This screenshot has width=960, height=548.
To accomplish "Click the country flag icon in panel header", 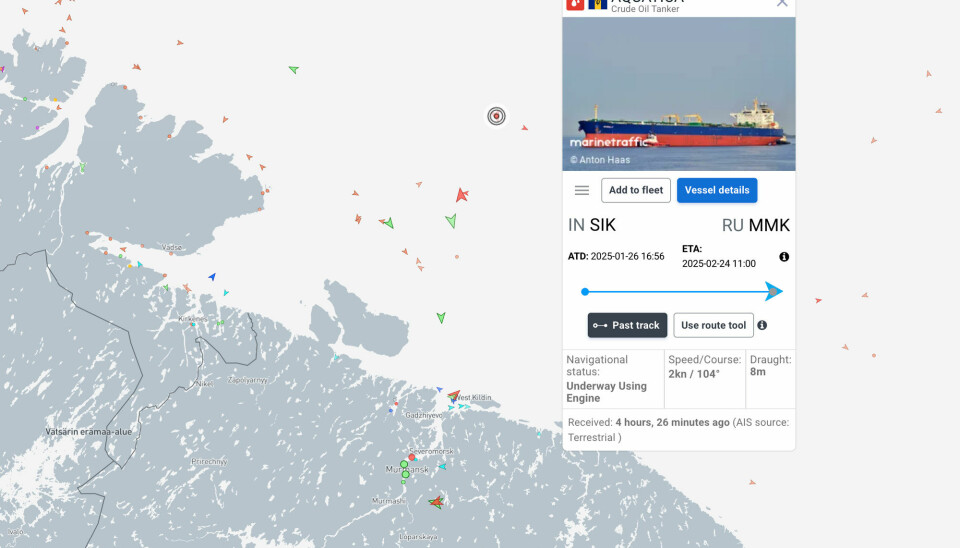I will pyautogui.click(x=598, y=4).
